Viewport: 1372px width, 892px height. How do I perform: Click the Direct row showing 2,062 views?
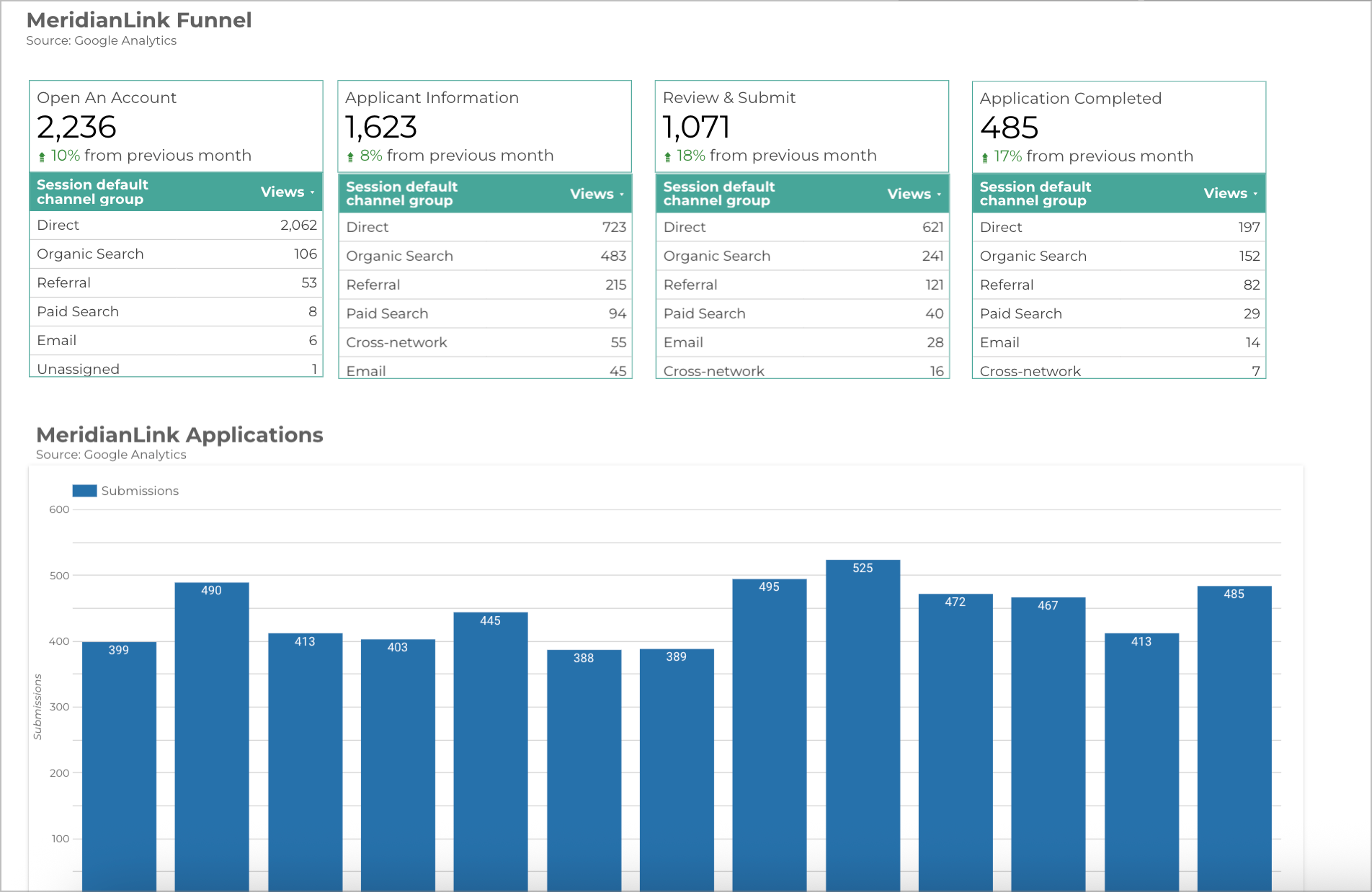(x=176, y=226)
